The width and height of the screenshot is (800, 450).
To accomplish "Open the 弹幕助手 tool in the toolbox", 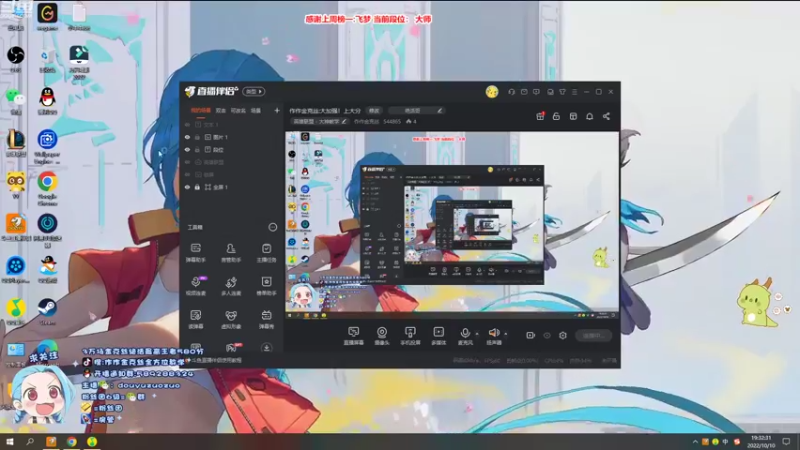I will point(195,253).
